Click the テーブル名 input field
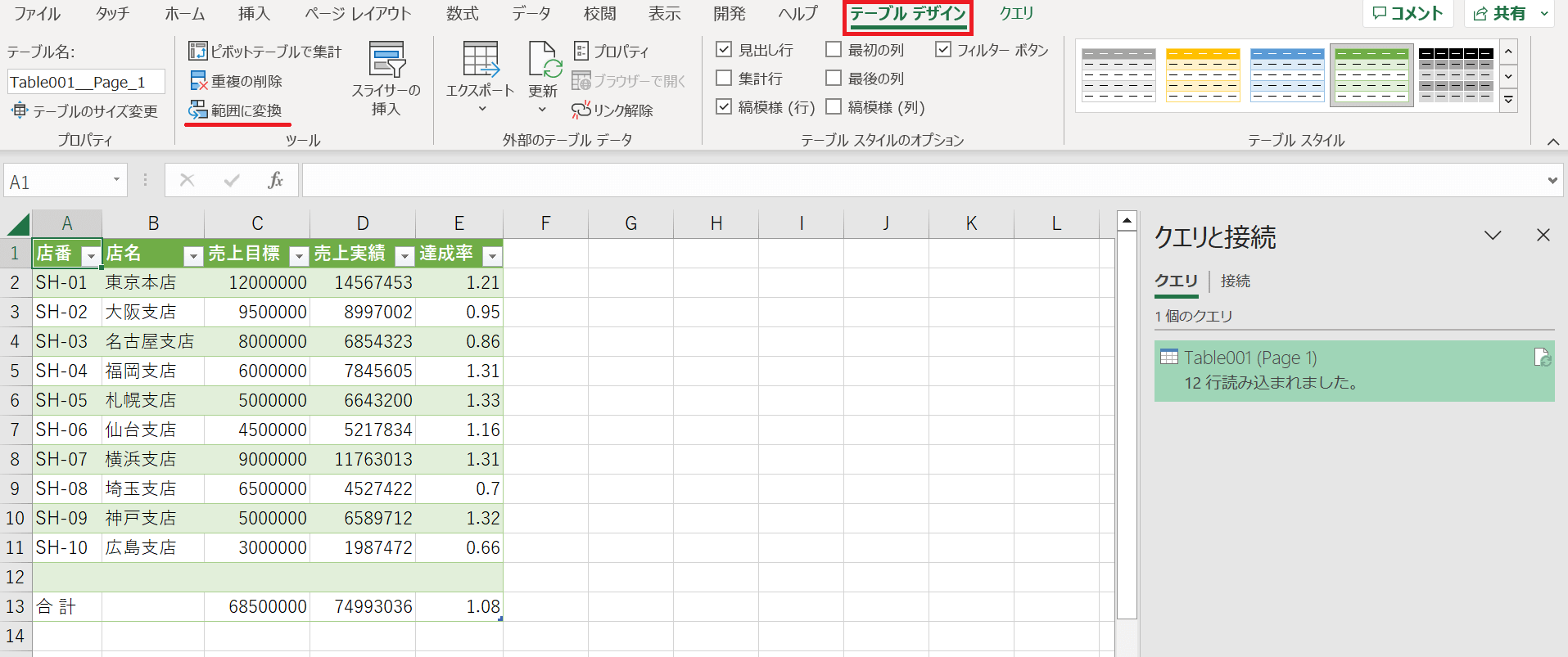The height and width of the screenshot is (657, 1568). [86, 82]
